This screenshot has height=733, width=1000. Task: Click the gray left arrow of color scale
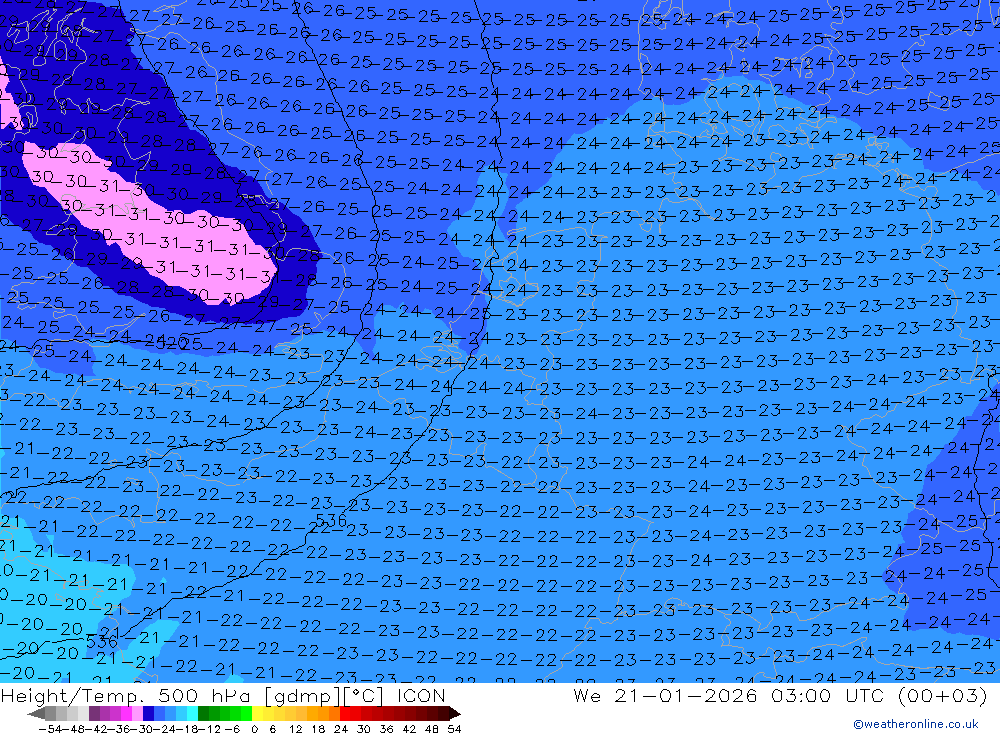(36, 714)
